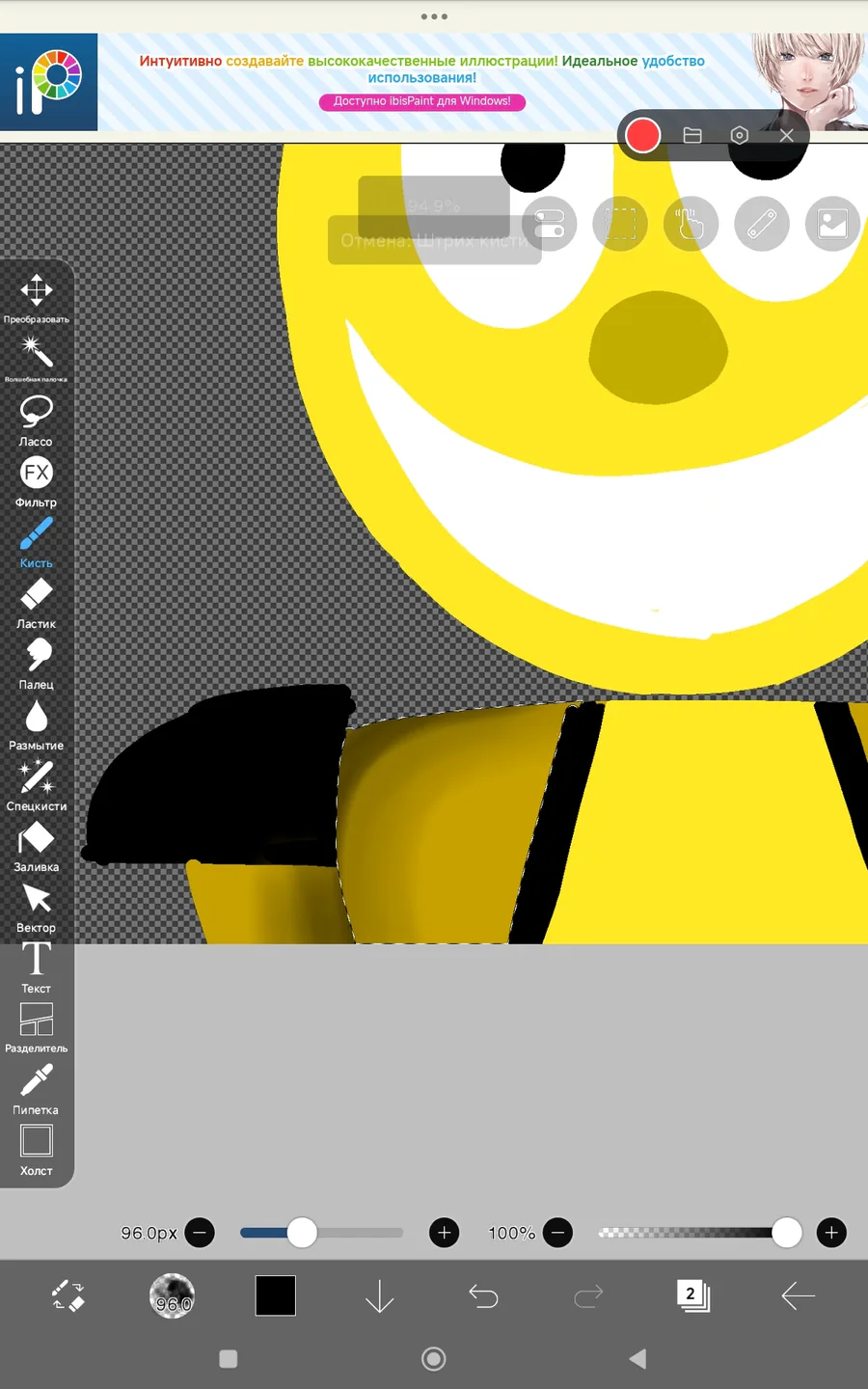This screenshot has height=1389, width=868.
Task: Start screen recording with red button
Action: click(642, 135)
